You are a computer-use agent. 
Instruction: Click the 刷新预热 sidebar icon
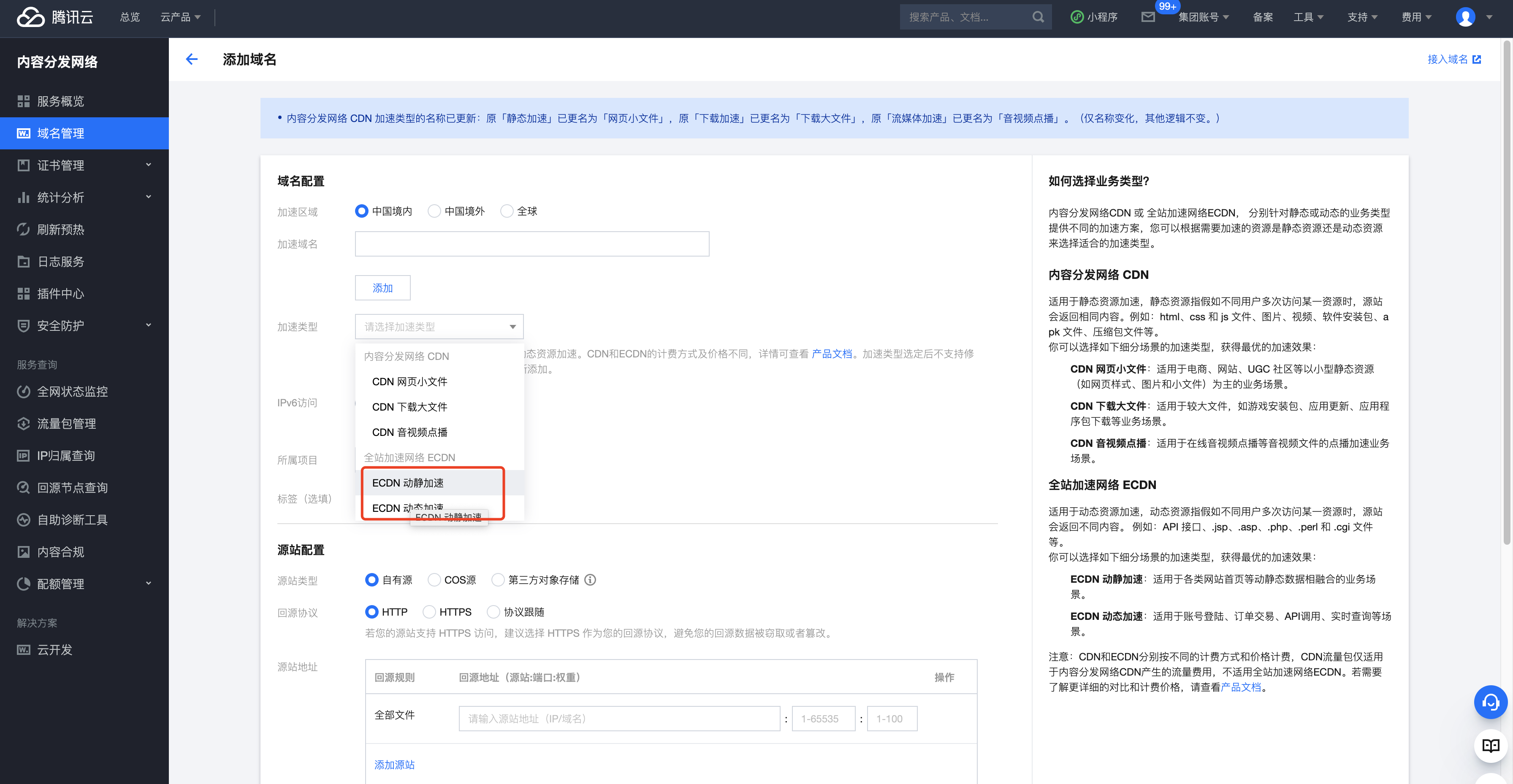click(24, 229)
